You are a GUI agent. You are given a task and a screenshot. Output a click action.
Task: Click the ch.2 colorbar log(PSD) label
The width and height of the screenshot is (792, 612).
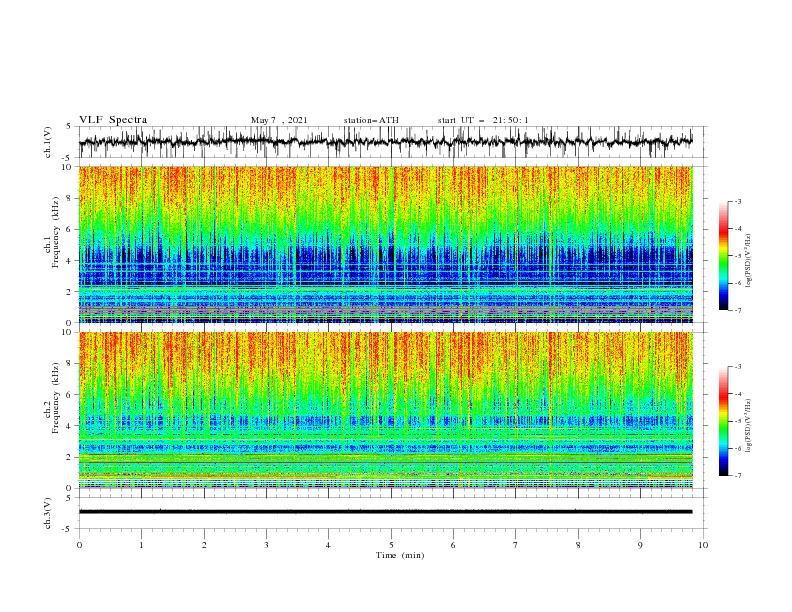coord(748,426)
